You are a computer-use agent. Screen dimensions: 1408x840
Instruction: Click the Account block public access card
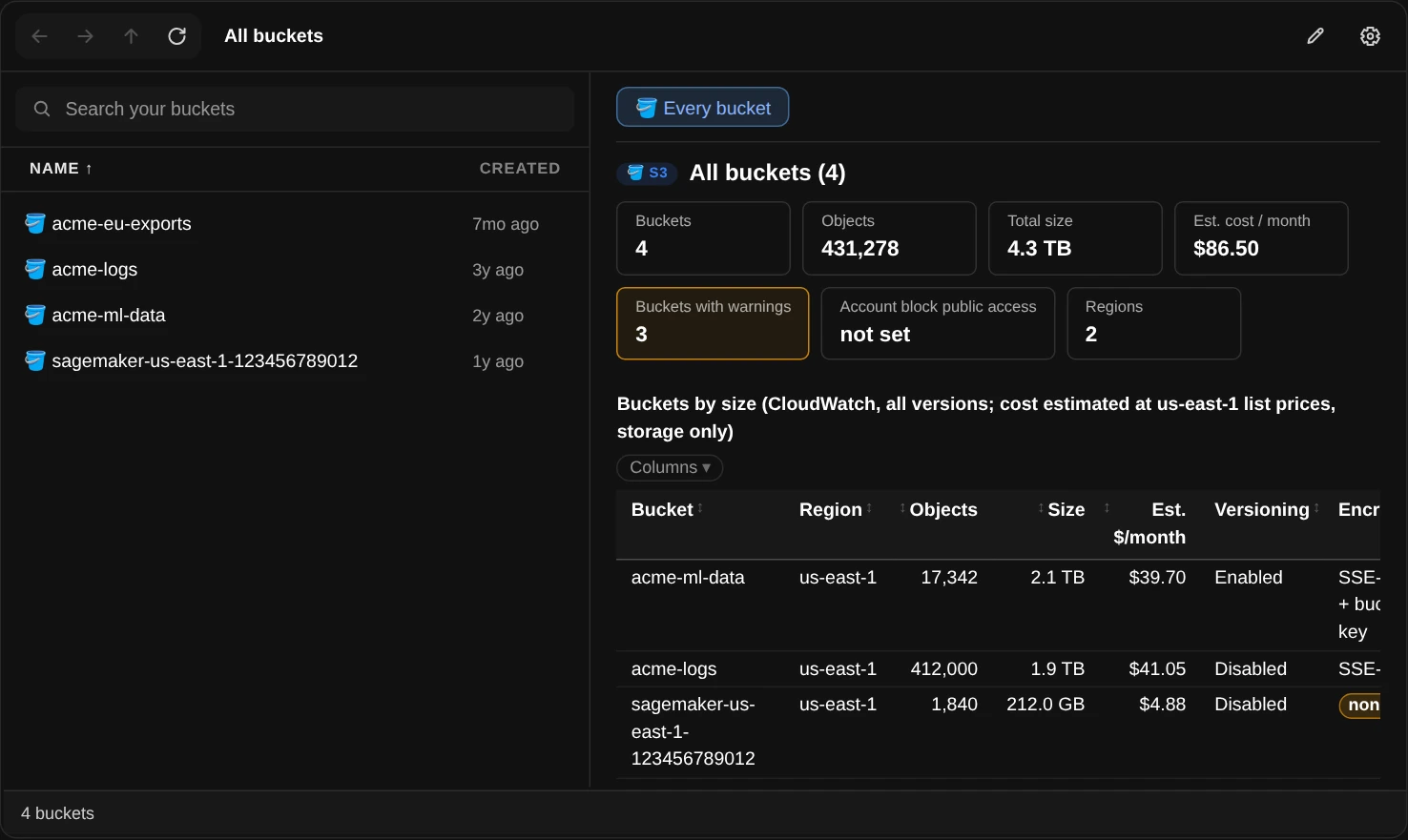(938, 323)
